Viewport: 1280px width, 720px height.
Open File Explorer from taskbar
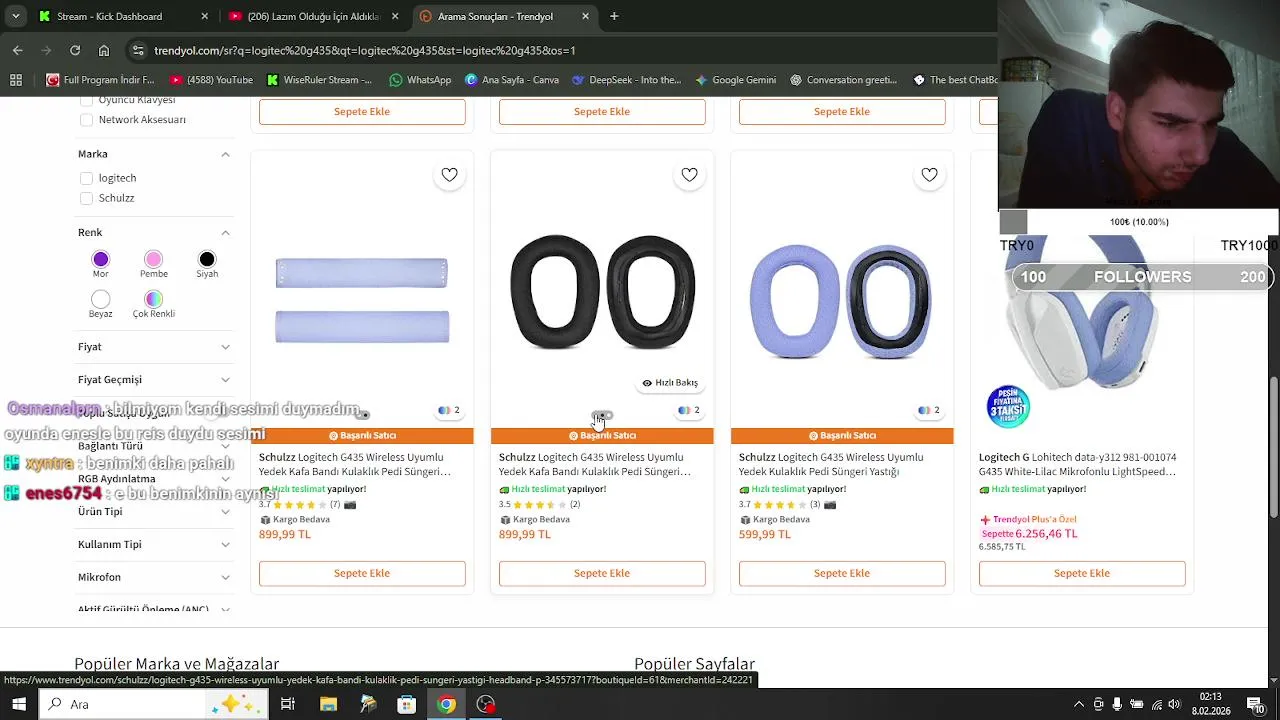[328, 704]
